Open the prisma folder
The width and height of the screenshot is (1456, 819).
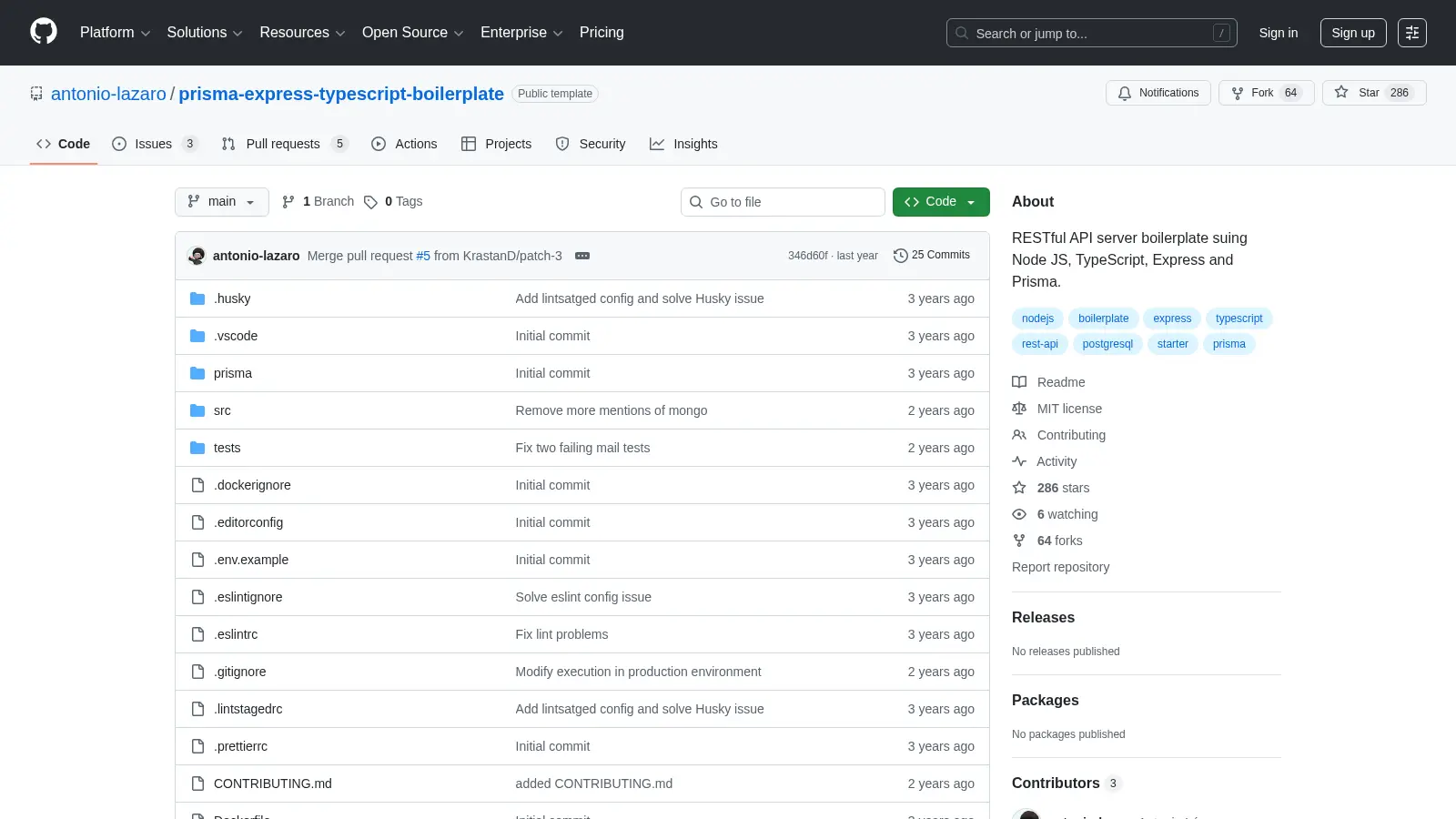(233, 373)
